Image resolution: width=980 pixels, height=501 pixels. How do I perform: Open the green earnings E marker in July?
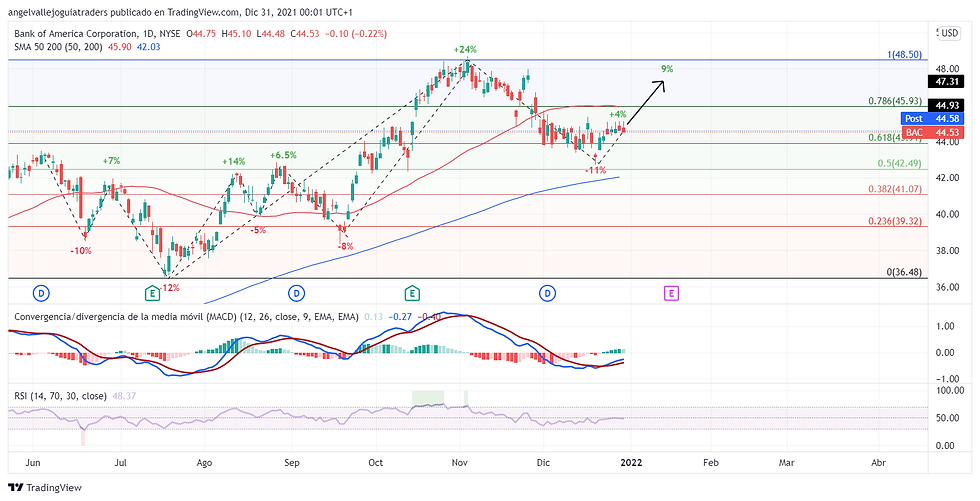[x=152, y=292]
